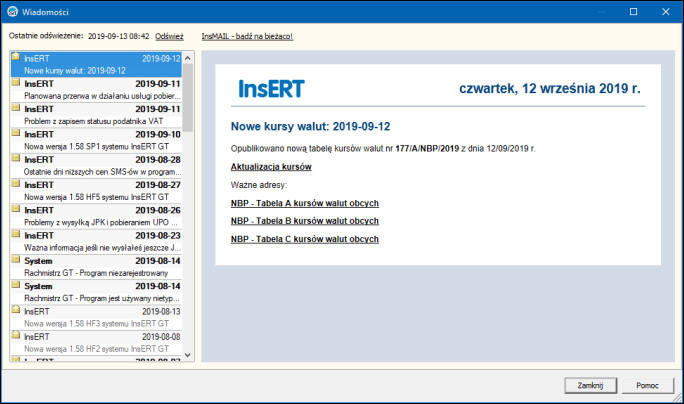Select message Rachmistrz GT - Program niezarejestrowany
The width and height of the screenshot is (684, 404).
96,267
